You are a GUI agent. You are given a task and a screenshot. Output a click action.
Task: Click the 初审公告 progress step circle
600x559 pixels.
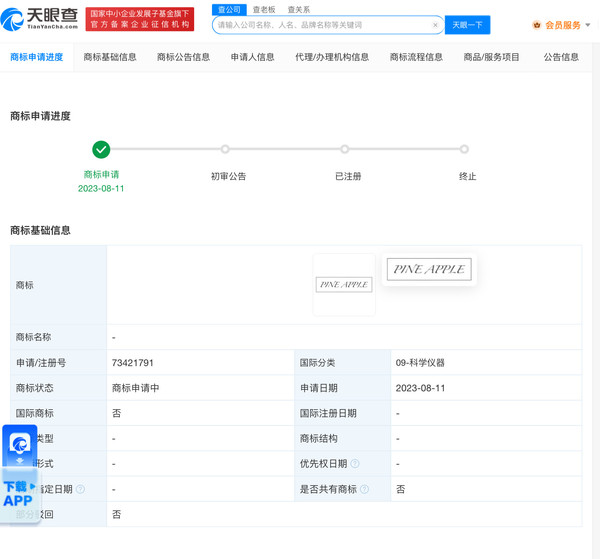(x=225, y=149)
